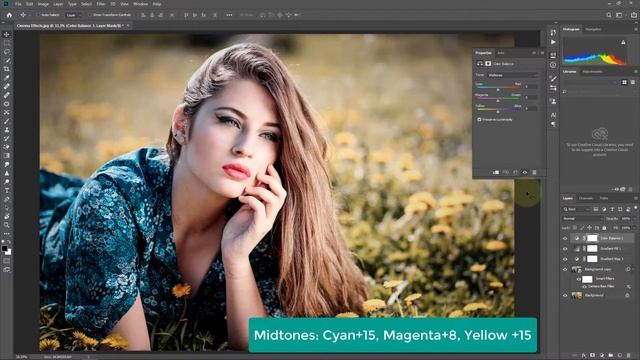Viewport: 640px width, 360px height.
Task: Select the Hand tool
Action: tap(7, 216)
